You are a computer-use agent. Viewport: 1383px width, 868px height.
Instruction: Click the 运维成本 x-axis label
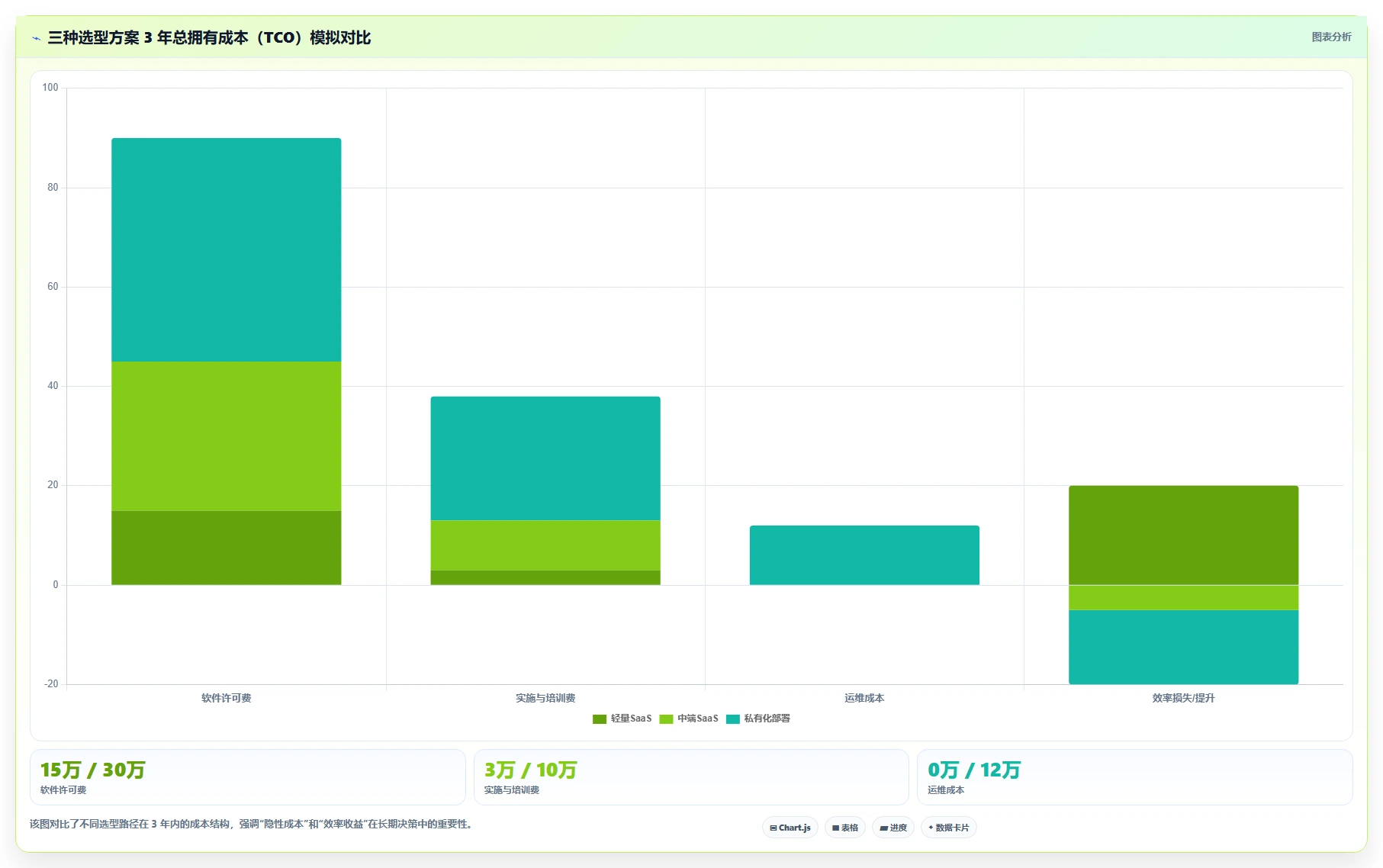pyautogui.click(x=864, y=698)
